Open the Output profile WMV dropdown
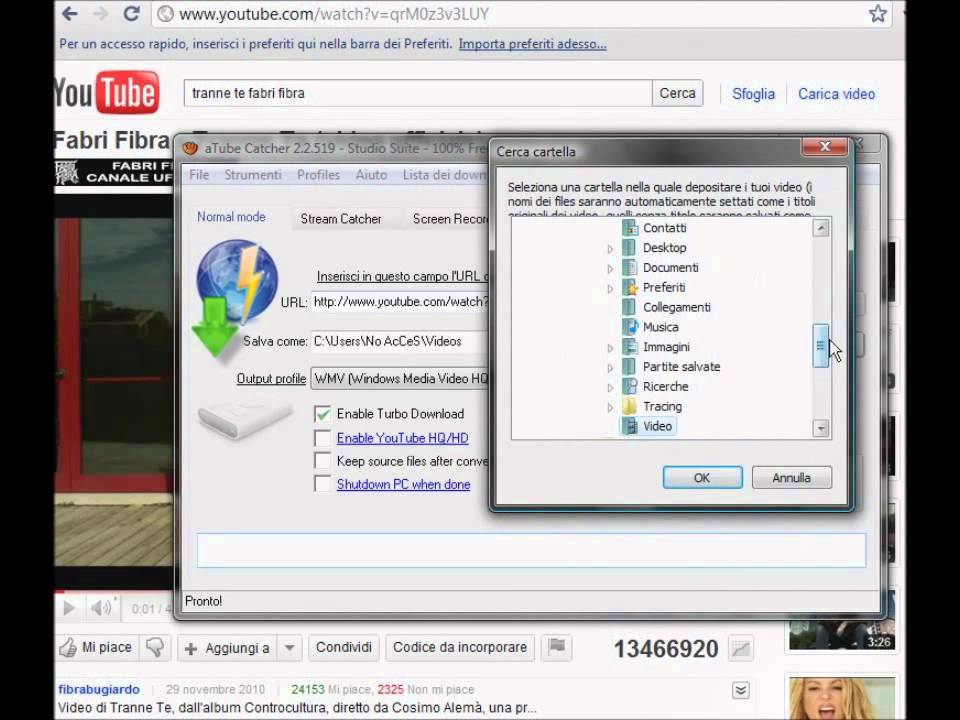960x720 pixels. click(400, 379)
